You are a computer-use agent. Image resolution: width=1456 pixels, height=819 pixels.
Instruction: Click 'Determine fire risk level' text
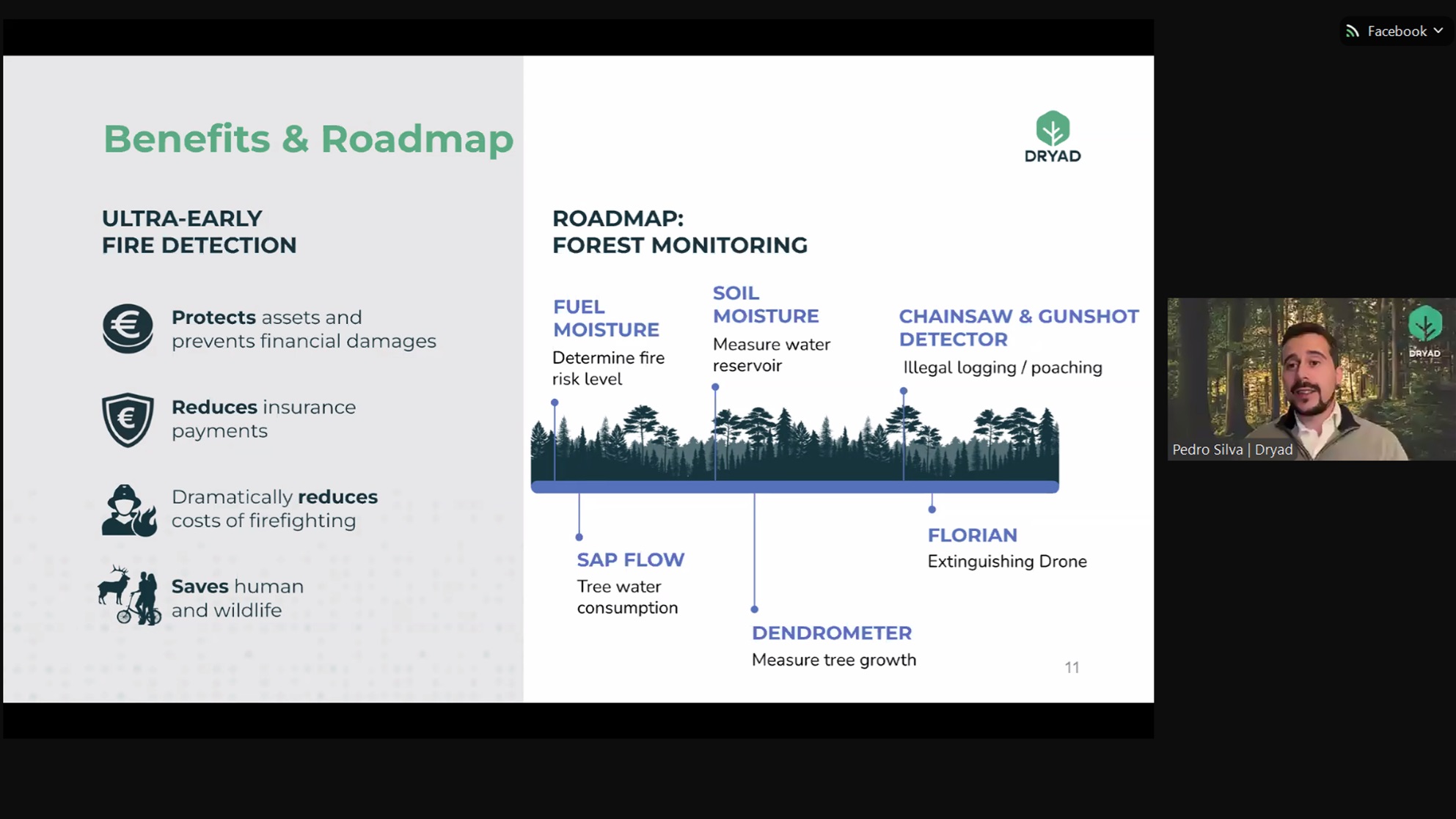608,368
